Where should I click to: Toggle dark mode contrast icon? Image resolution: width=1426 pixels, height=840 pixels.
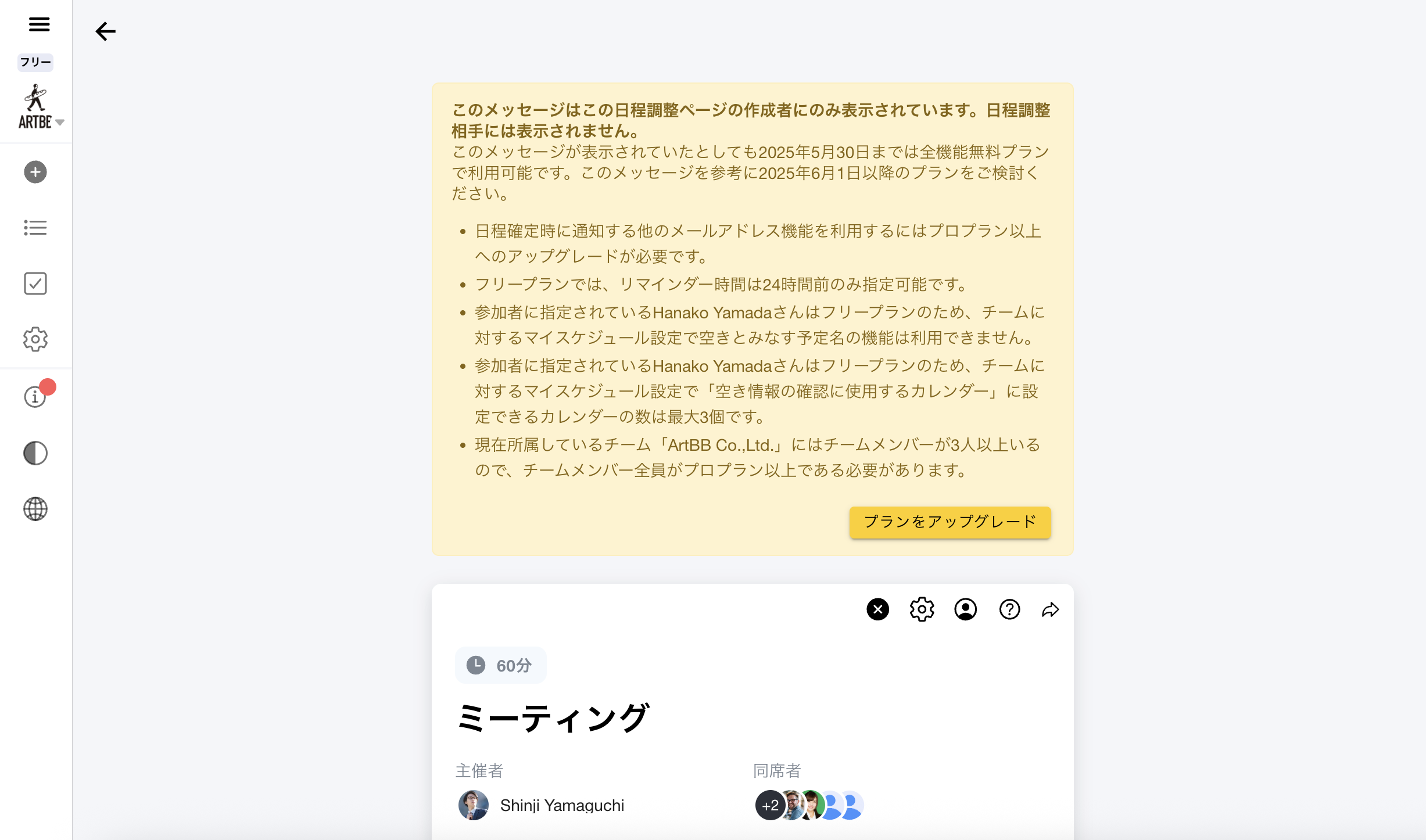click(35, 453)
